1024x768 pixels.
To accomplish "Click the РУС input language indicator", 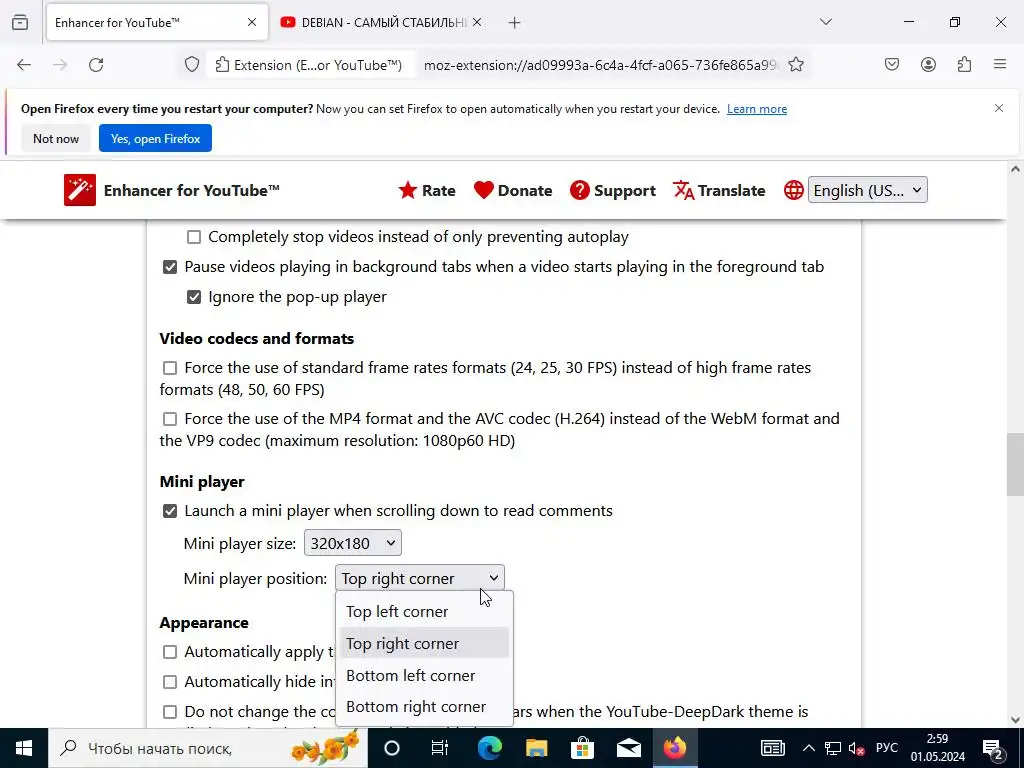I will (x=886, y=748).
